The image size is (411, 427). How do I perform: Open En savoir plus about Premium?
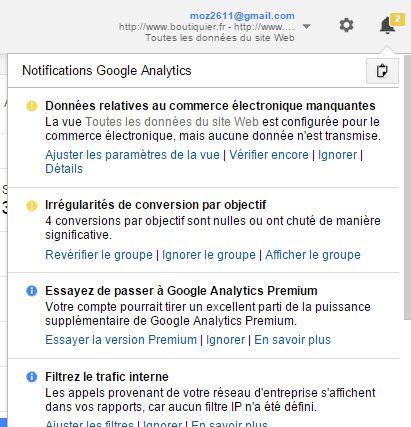[293, 340]
